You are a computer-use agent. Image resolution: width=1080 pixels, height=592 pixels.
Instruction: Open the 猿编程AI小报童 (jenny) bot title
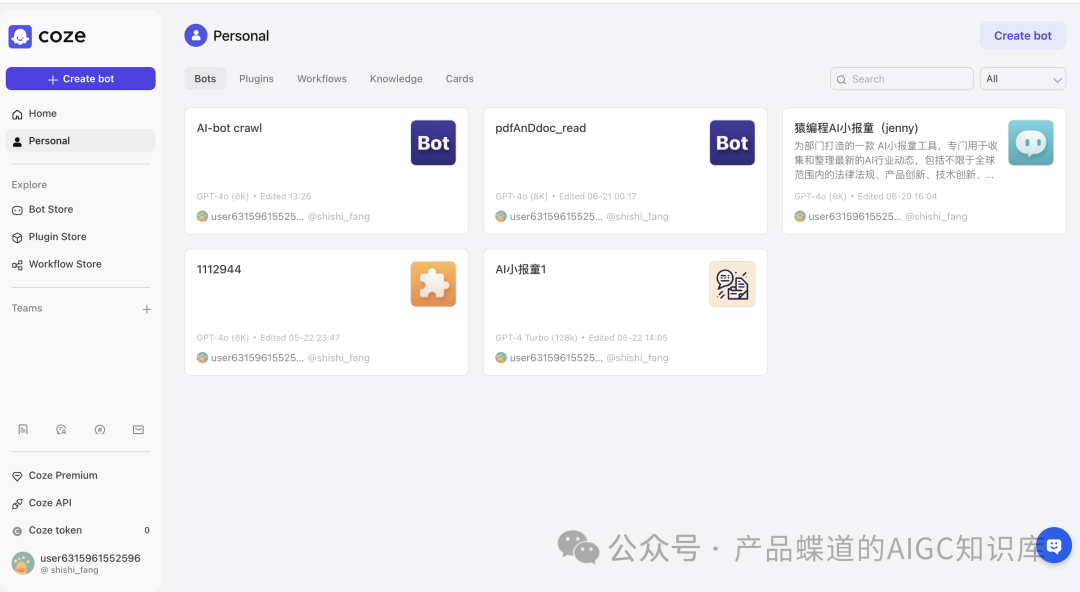856,128
